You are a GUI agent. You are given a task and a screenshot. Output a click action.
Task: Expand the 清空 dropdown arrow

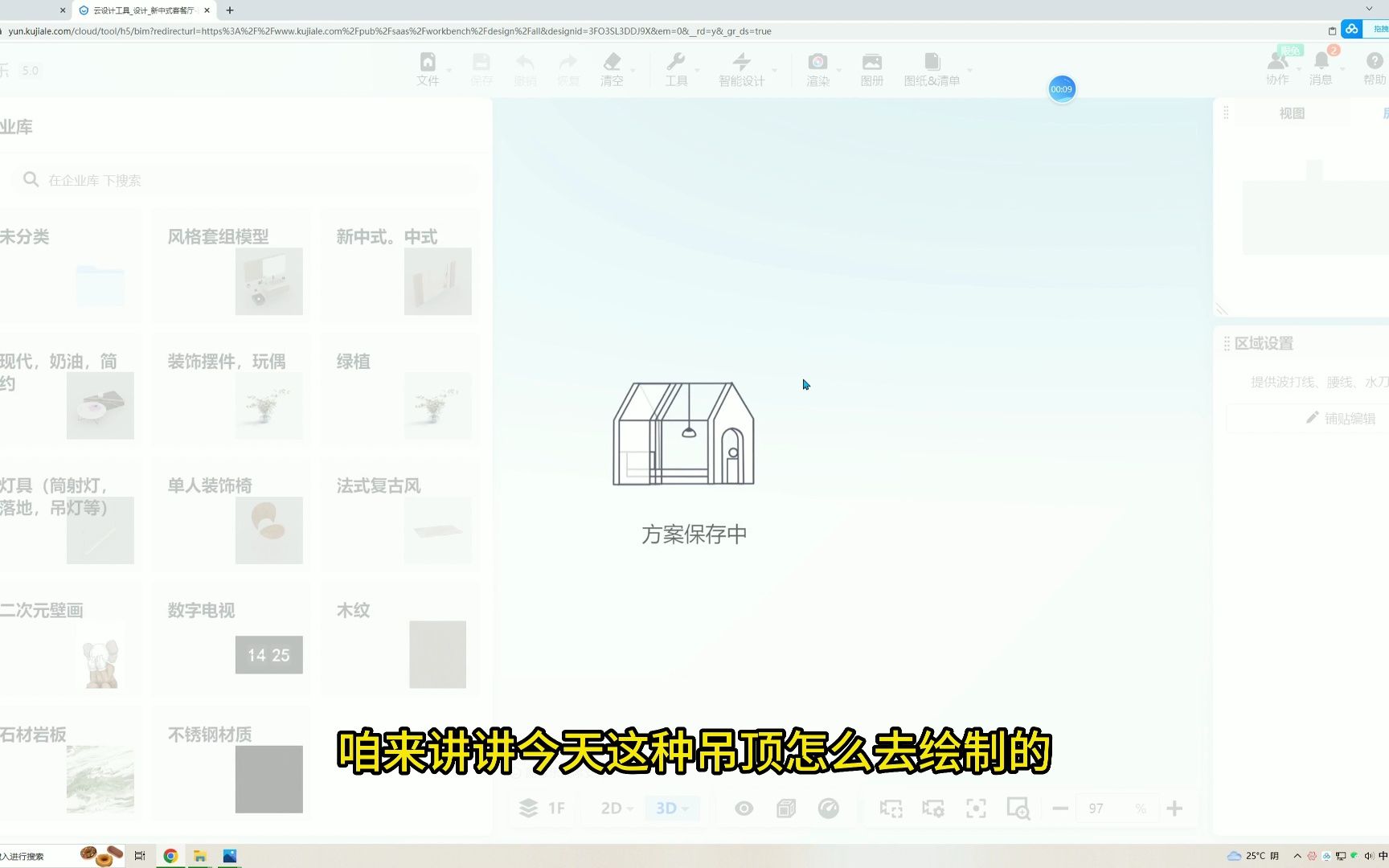coord(633,71)
